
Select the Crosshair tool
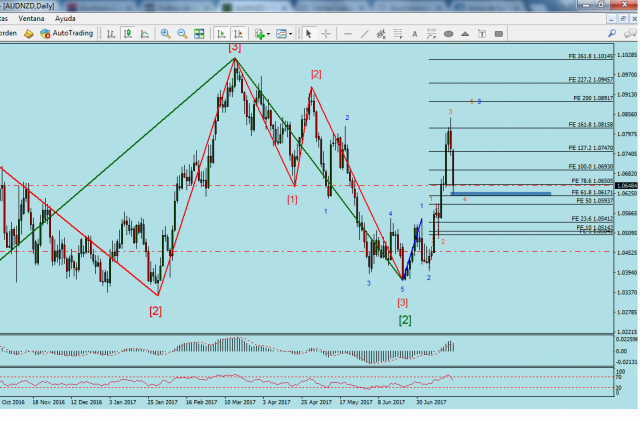(x=326, y=34)
